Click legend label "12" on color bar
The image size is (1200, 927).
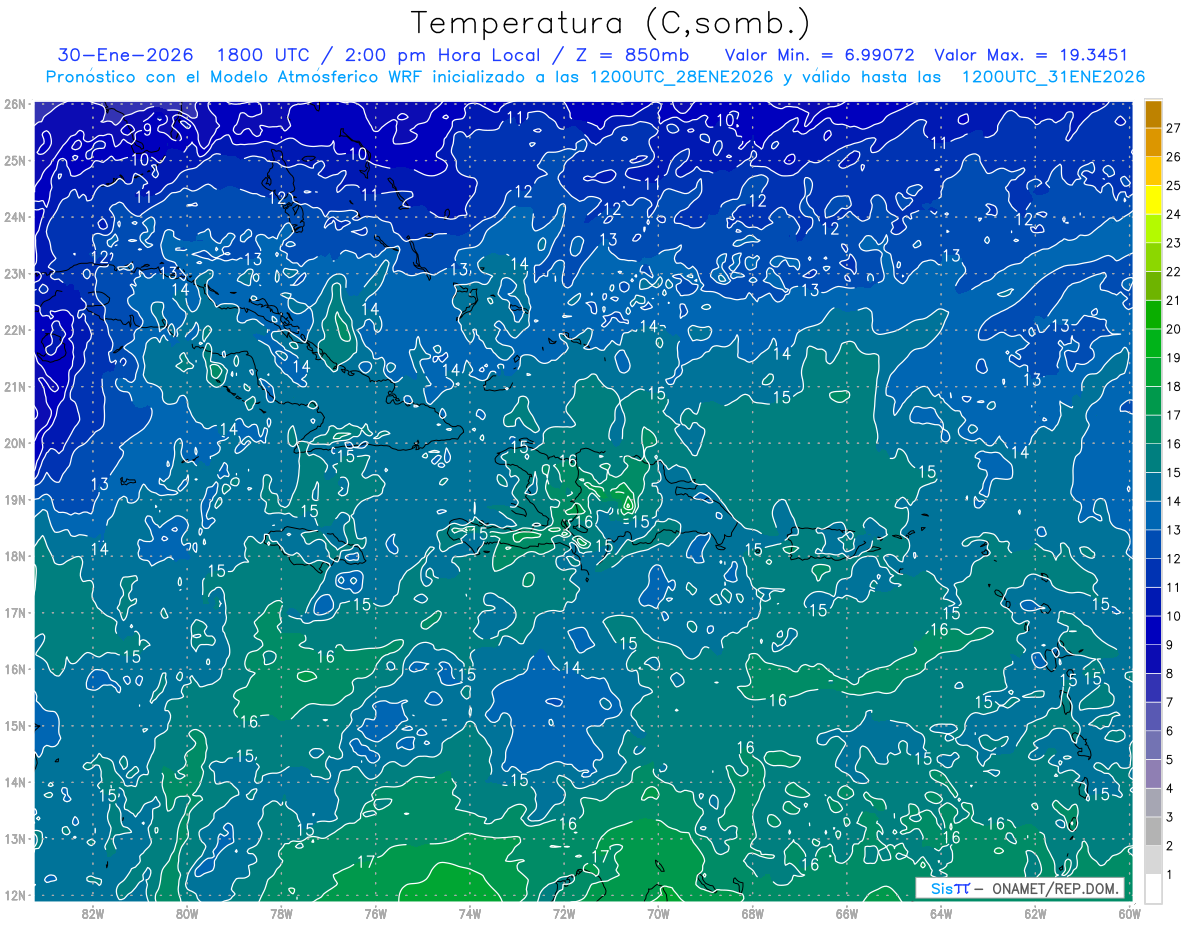click(x=1173, y=559)
